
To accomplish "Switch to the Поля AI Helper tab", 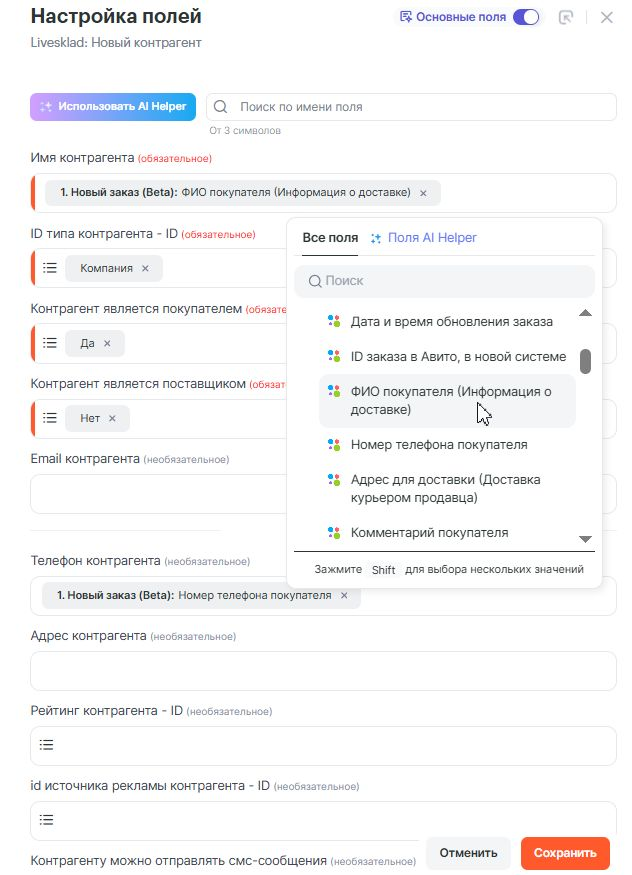I will [423, 238].
